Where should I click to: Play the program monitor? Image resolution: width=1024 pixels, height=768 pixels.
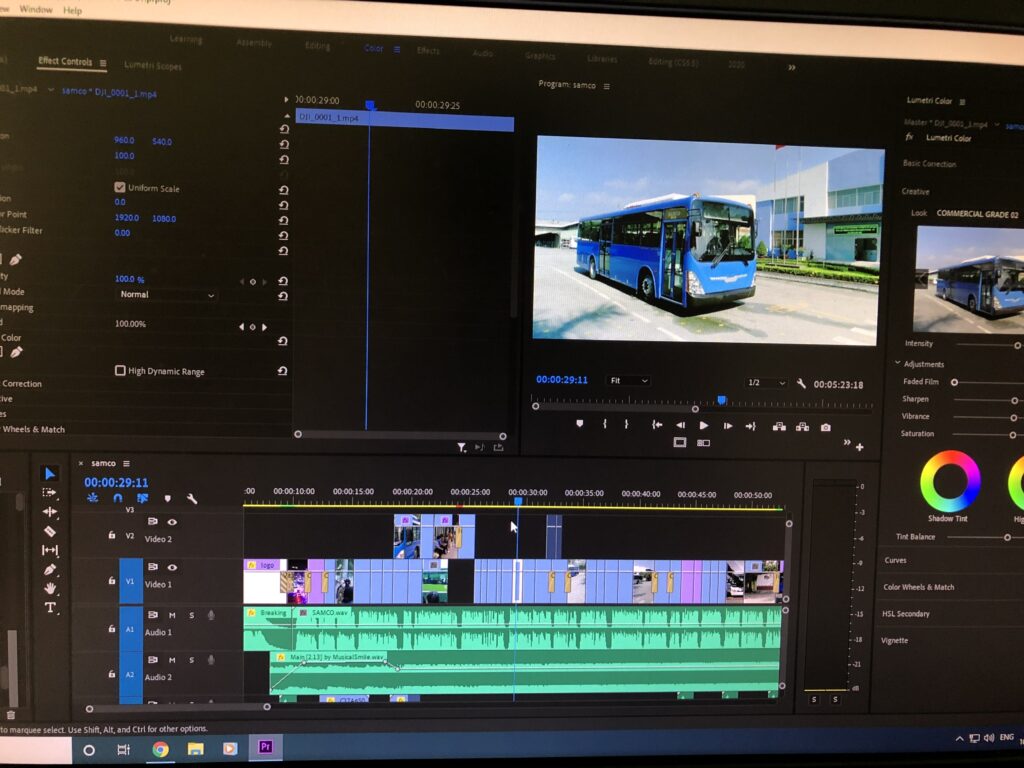[x=704, y=425]
